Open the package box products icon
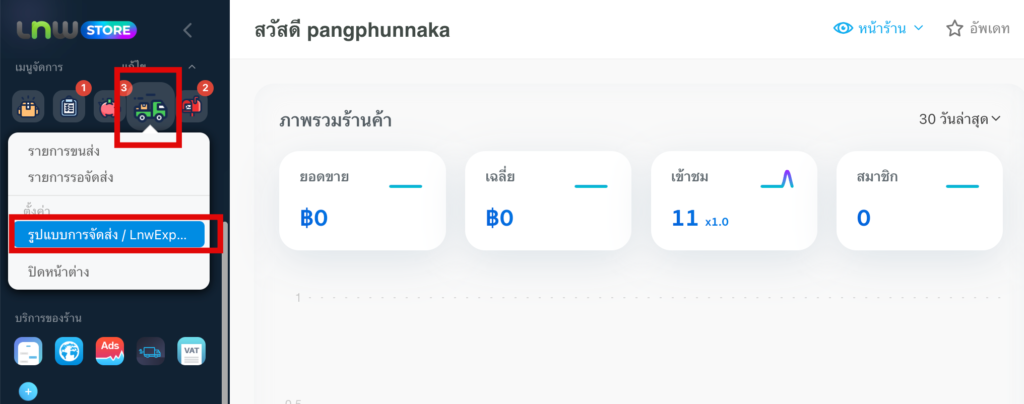This screenshot has height=404, width=1024. 29,108
